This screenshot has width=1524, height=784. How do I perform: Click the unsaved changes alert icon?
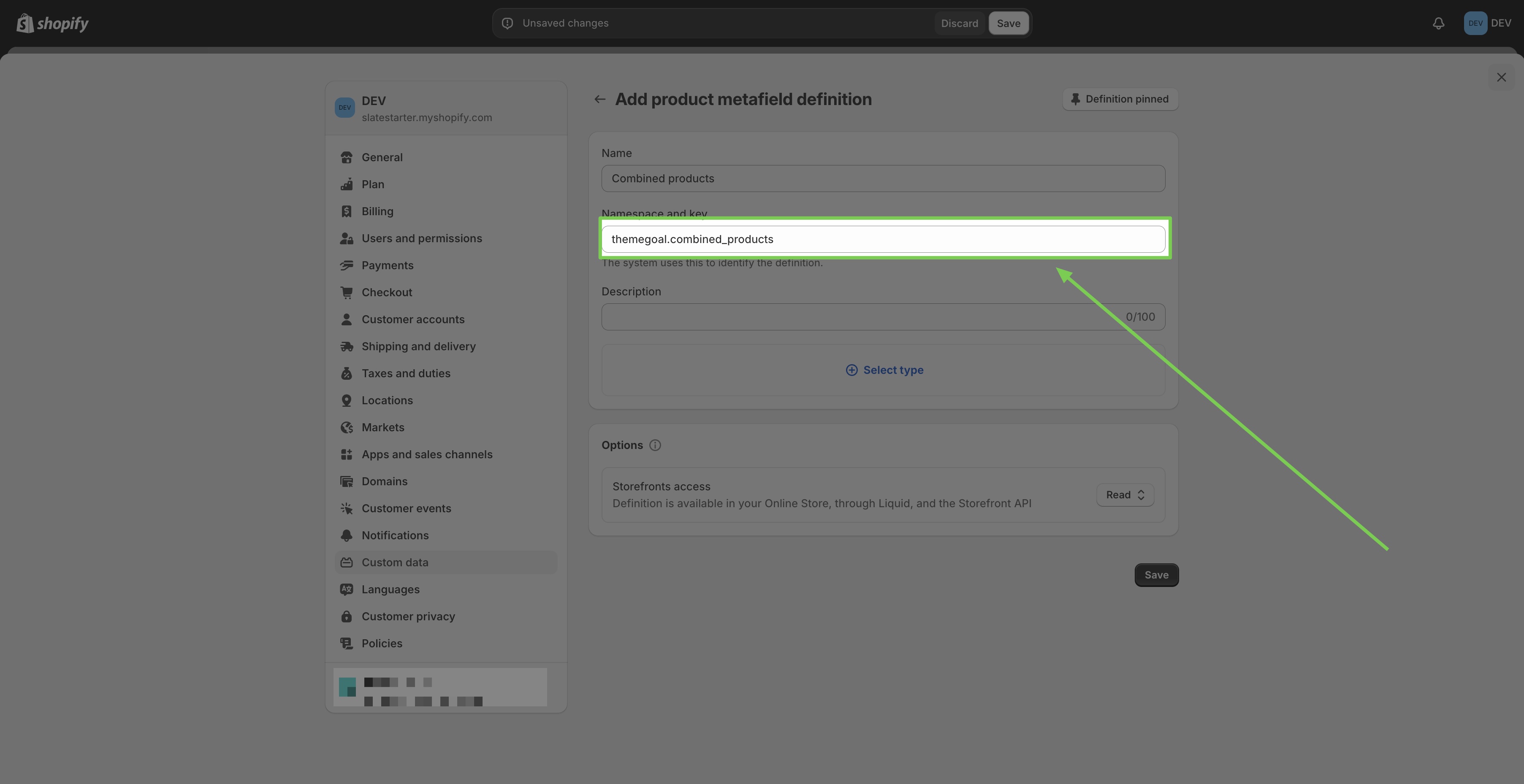(507, 23)
